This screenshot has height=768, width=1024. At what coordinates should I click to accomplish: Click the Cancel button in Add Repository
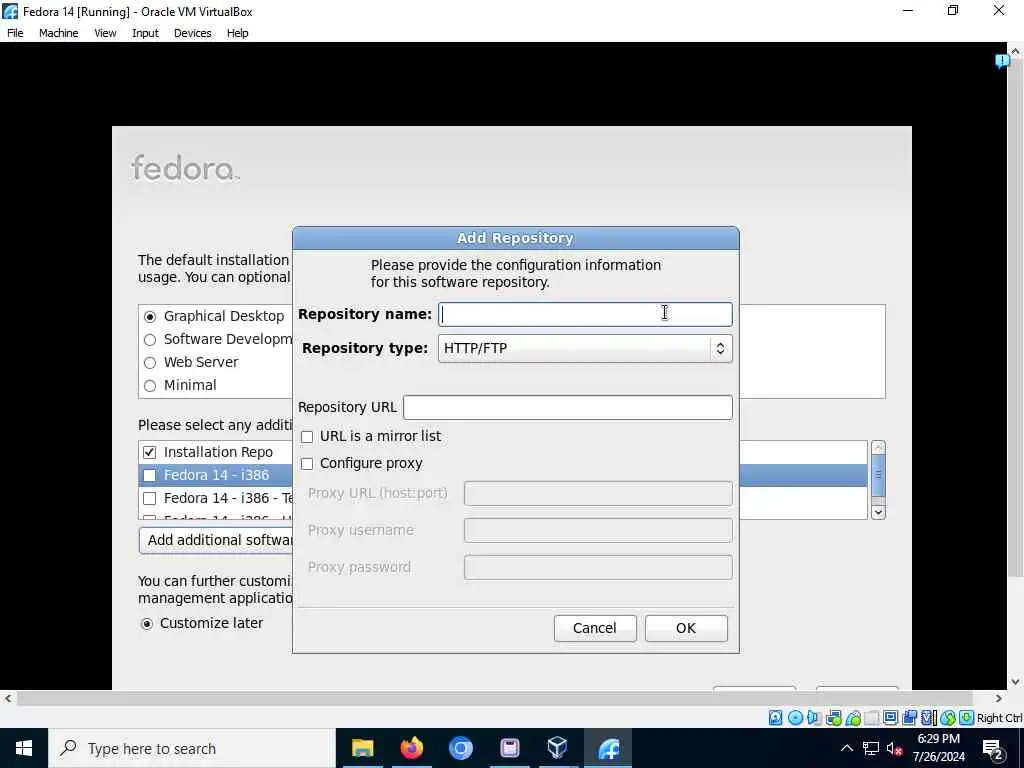pyautogui.click(x=595, y=628)
